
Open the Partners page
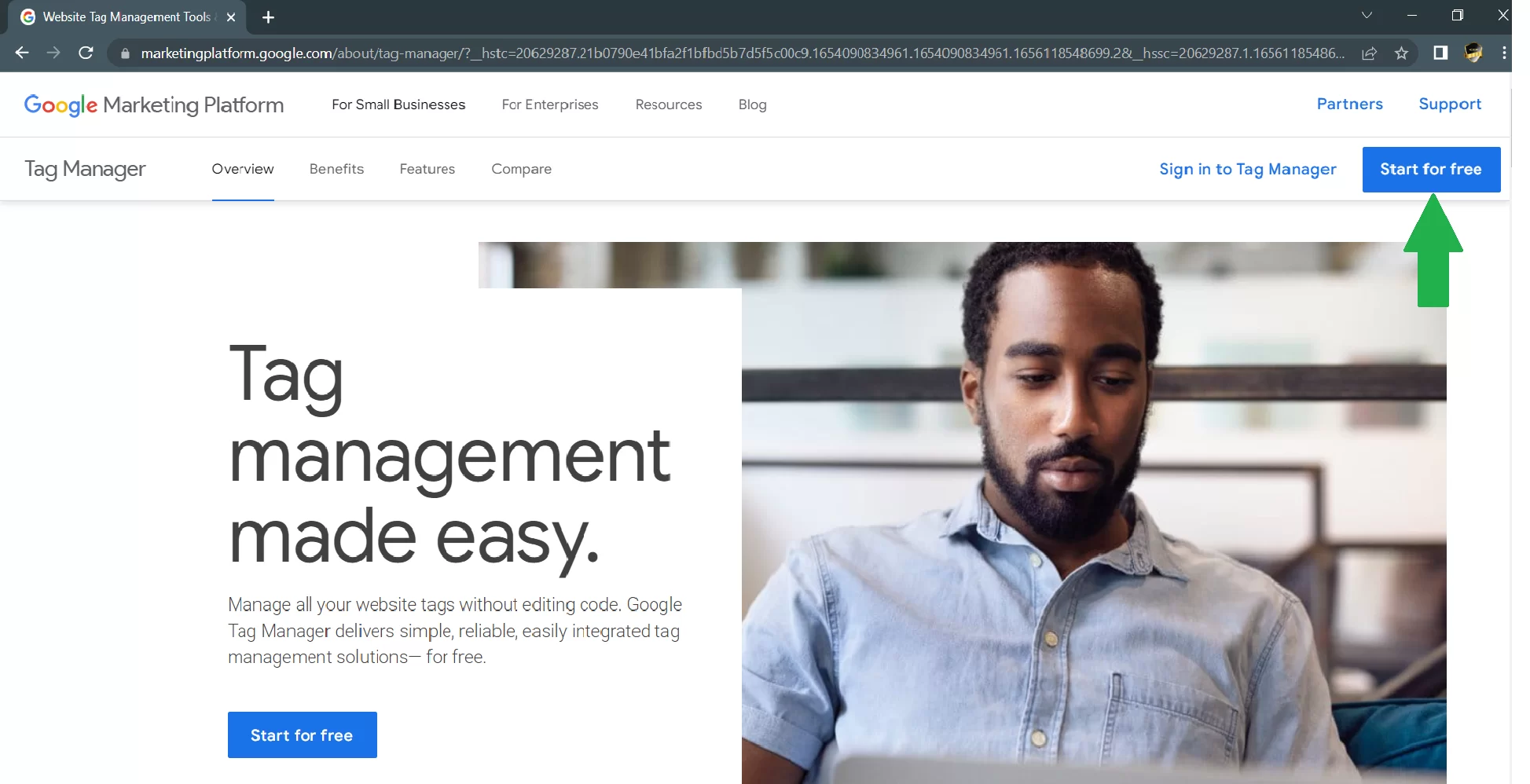[1349, 104]
